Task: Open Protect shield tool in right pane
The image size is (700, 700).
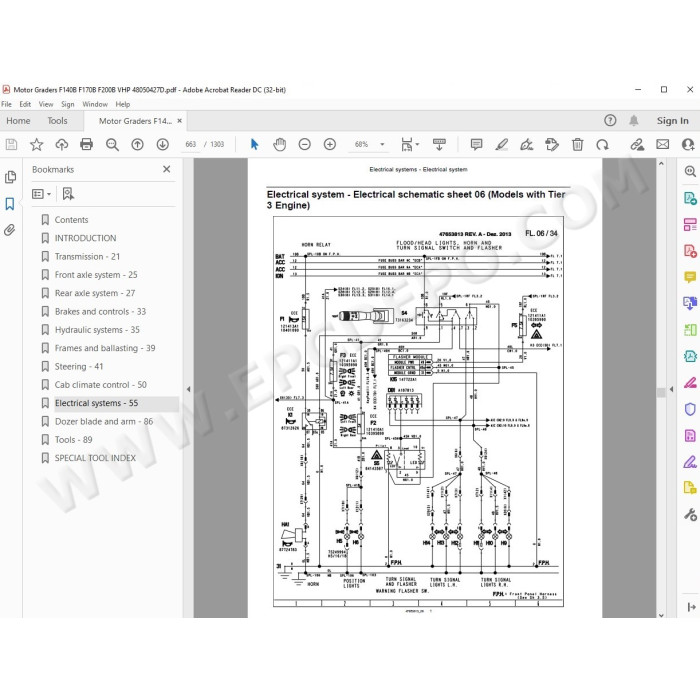Action: point(690,409)
